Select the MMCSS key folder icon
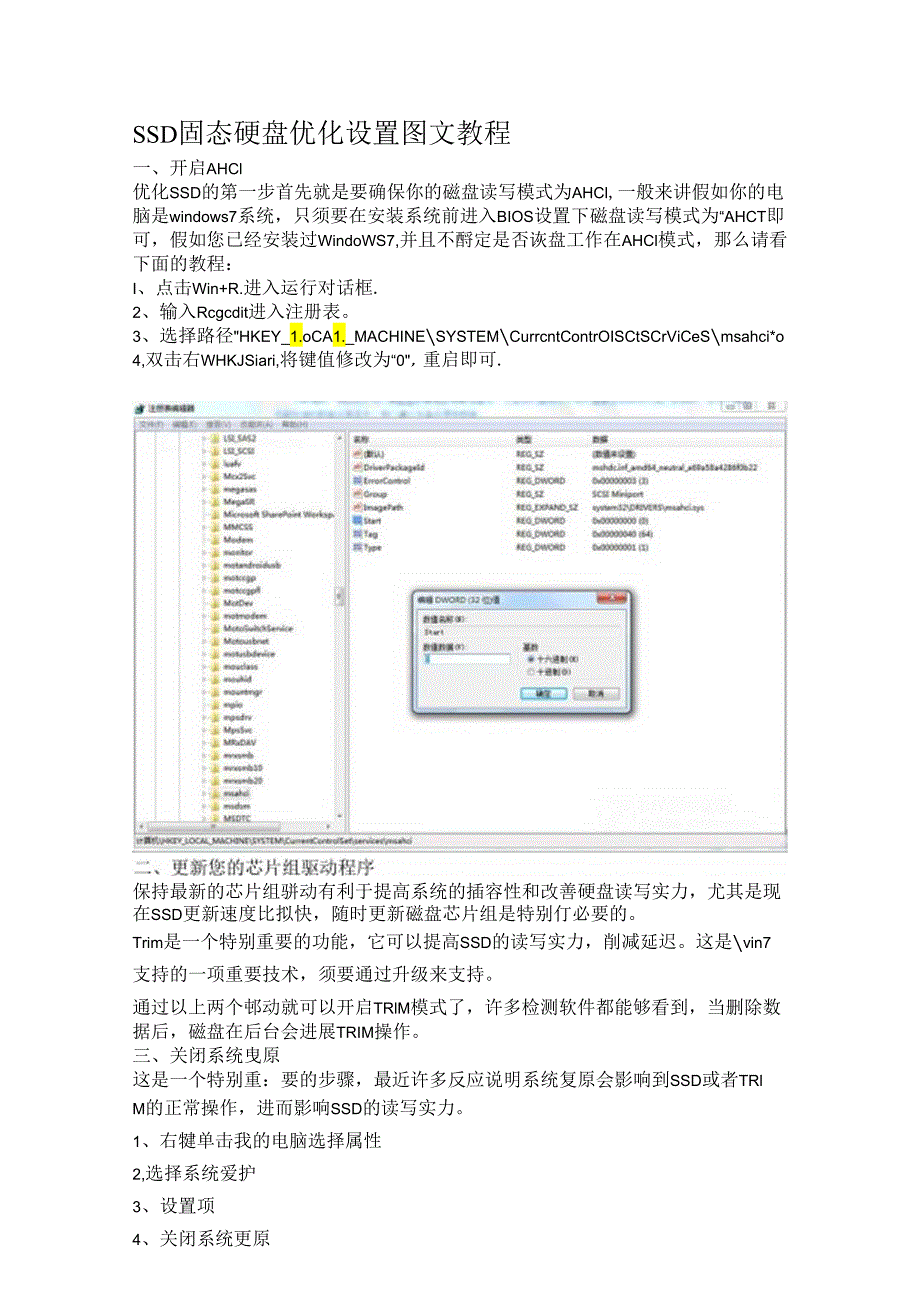920x1301 pixels. [x=214, y=527]
